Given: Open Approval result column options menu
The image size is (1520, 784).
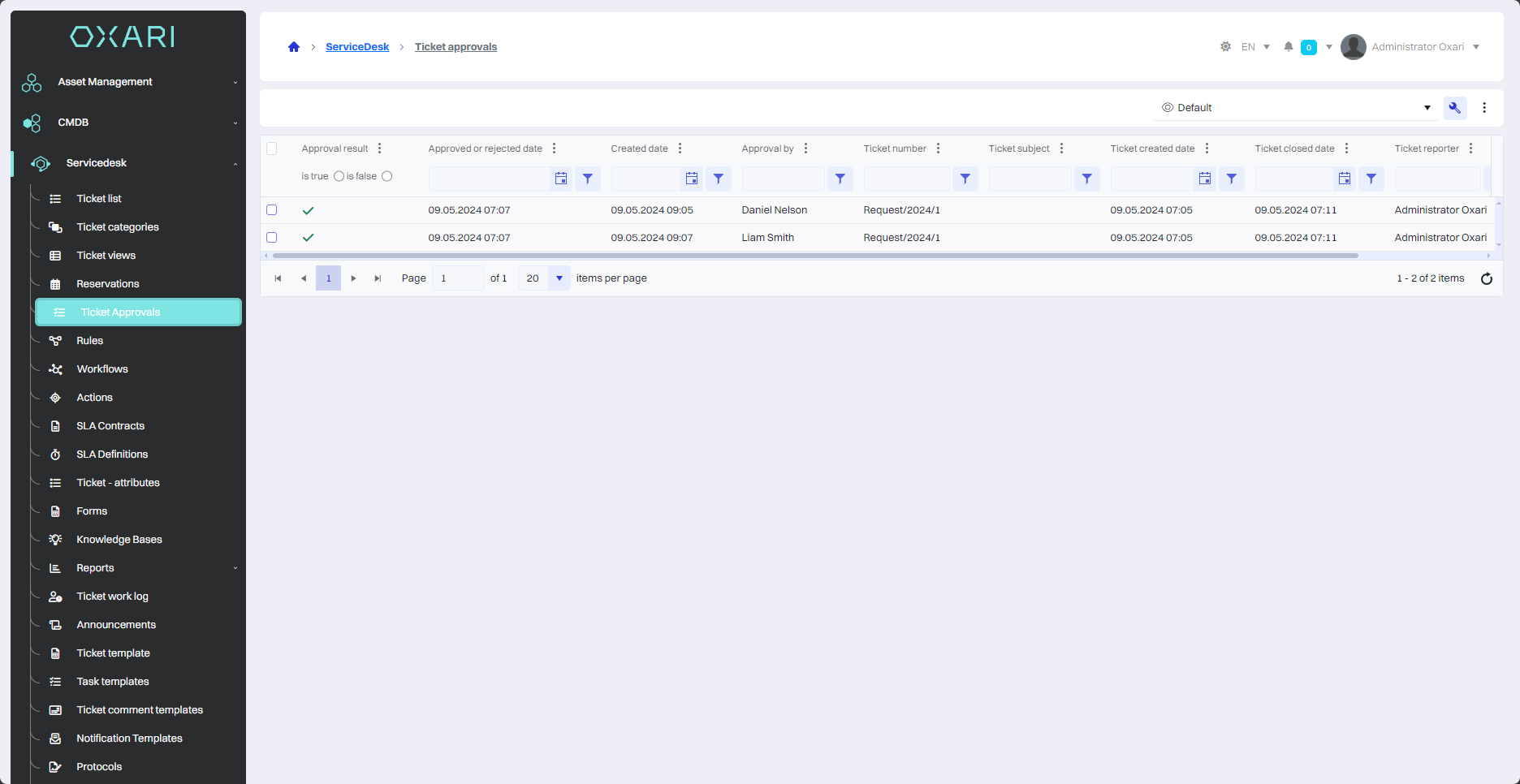Looking at the screenshot, I should 379,149.
